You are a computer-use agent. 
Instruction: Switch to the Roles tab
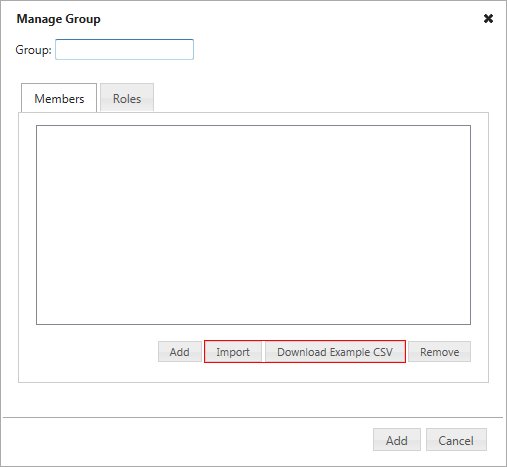(x=127, y=97)
